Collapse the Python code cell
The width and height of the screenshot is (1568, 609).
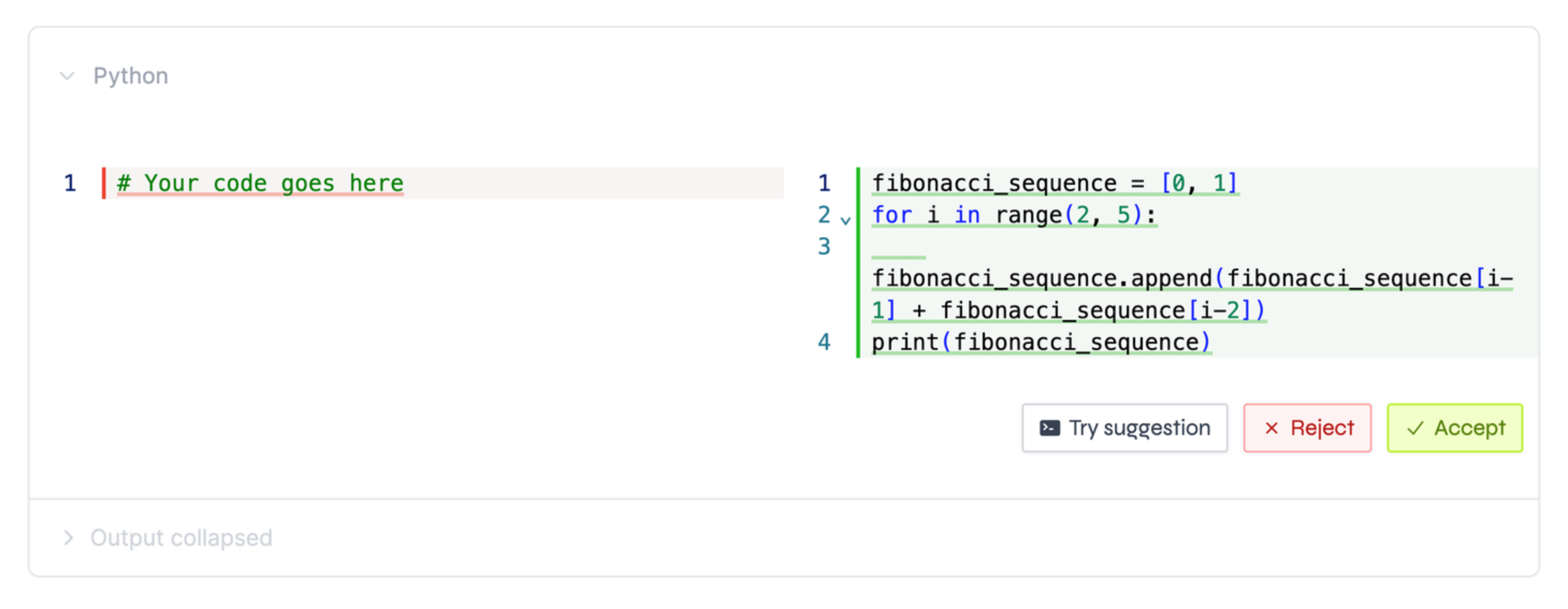(68, 76)
